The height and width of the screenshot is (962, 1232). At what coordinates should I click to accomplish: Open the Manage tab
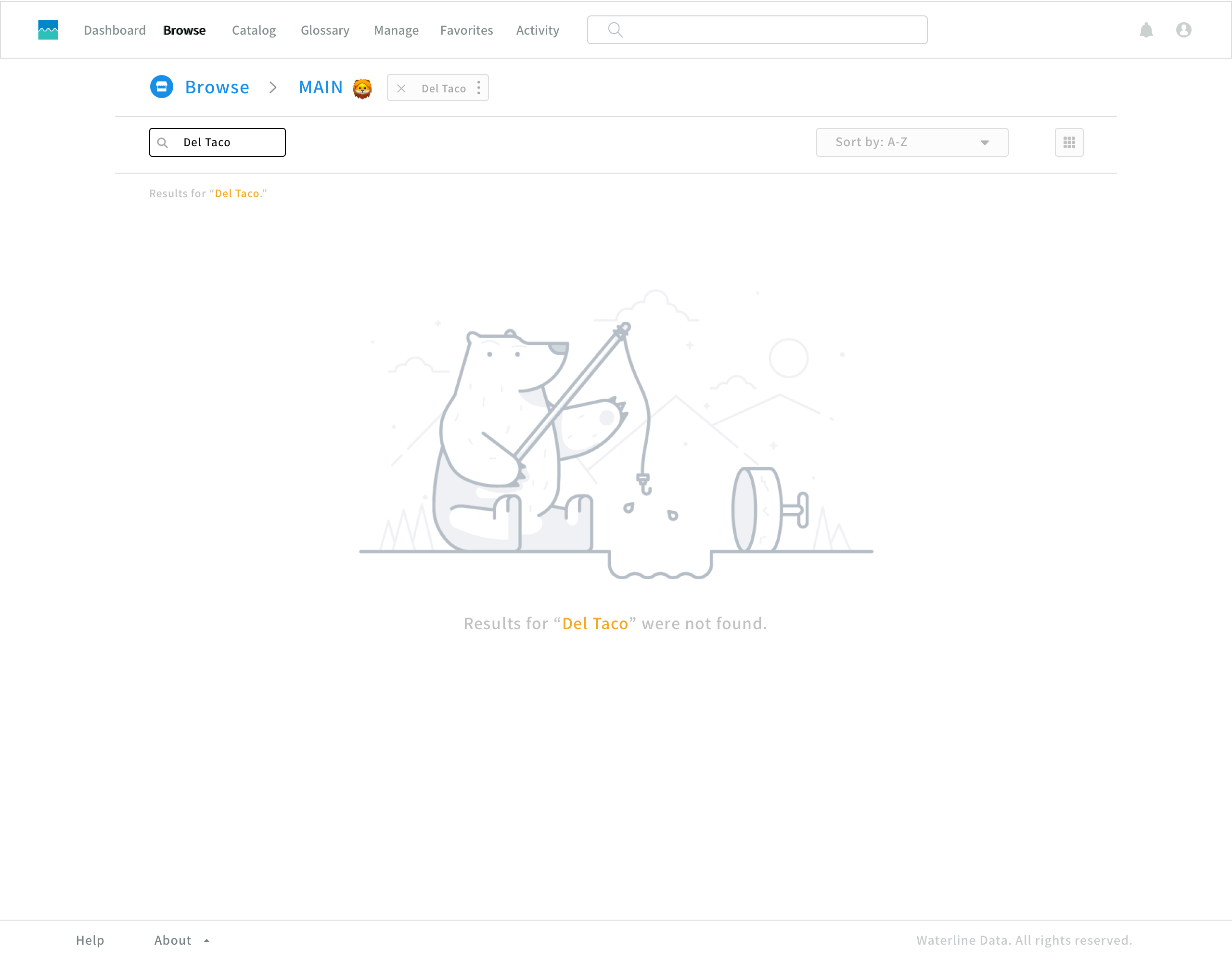point(396,30)
